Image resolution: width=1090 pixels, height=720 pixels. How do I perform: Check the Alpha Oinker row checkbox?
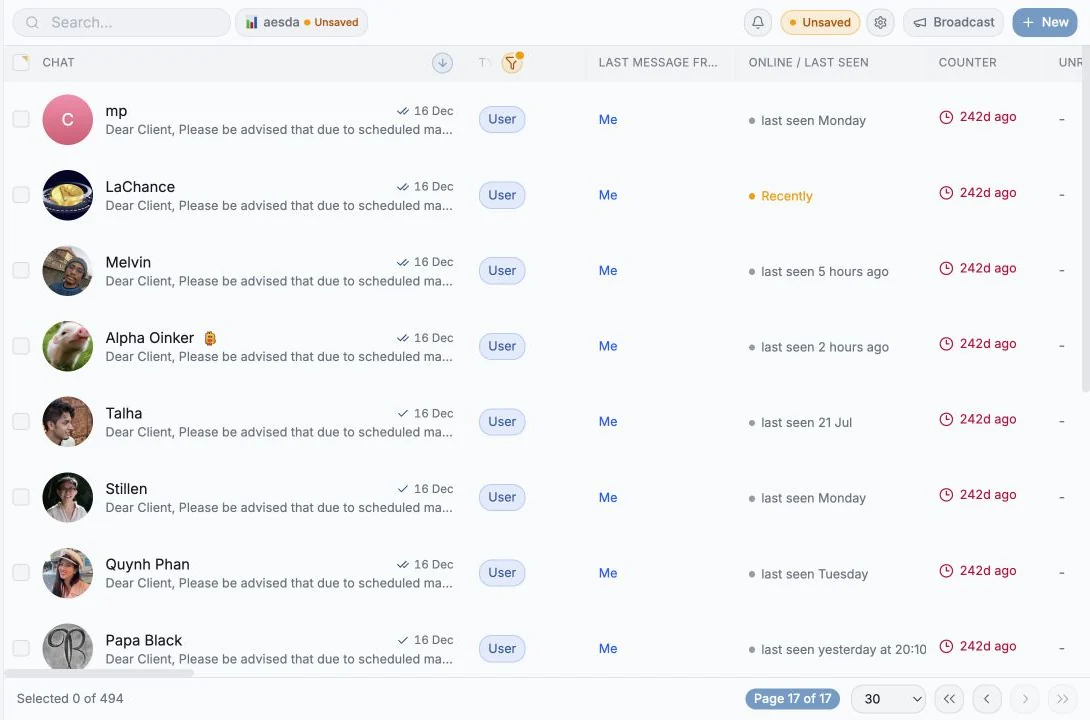point(22,346)
